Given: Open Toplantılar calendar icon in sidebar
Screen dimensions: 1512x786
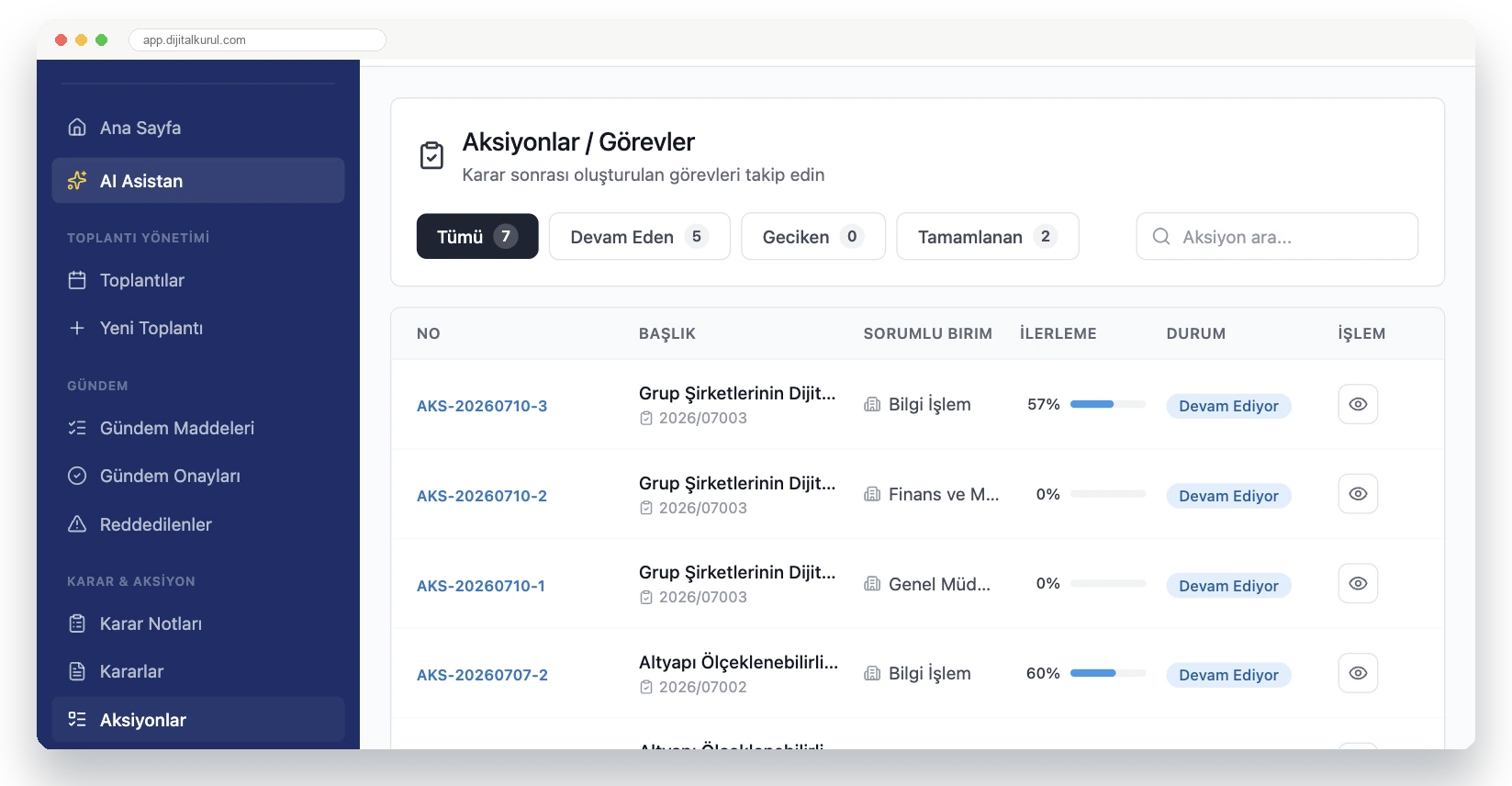Looking at the screenshot, I should click(x=77, y=280).
